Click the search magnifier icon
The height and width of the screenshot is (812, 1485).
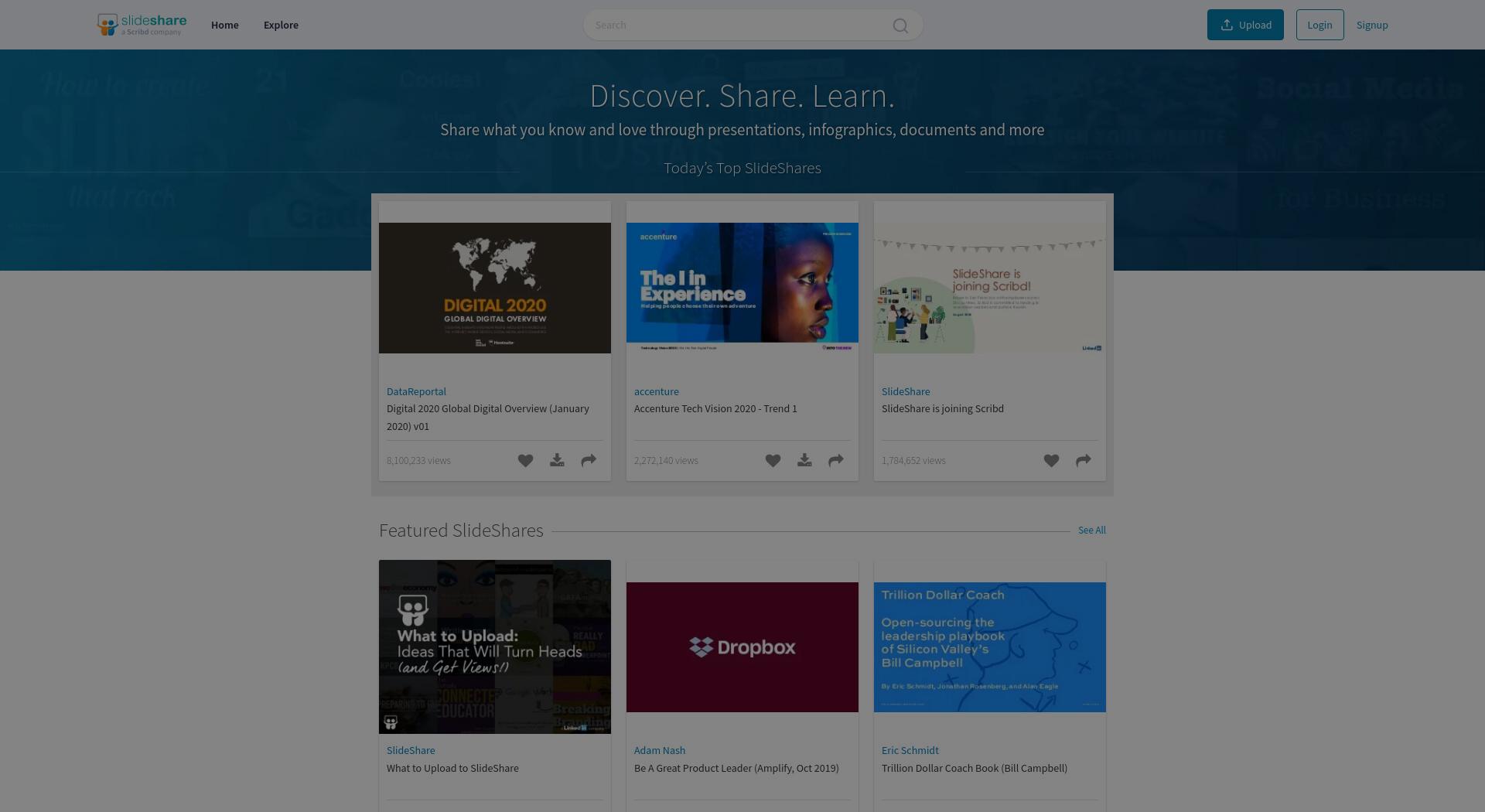pos(900,26)
